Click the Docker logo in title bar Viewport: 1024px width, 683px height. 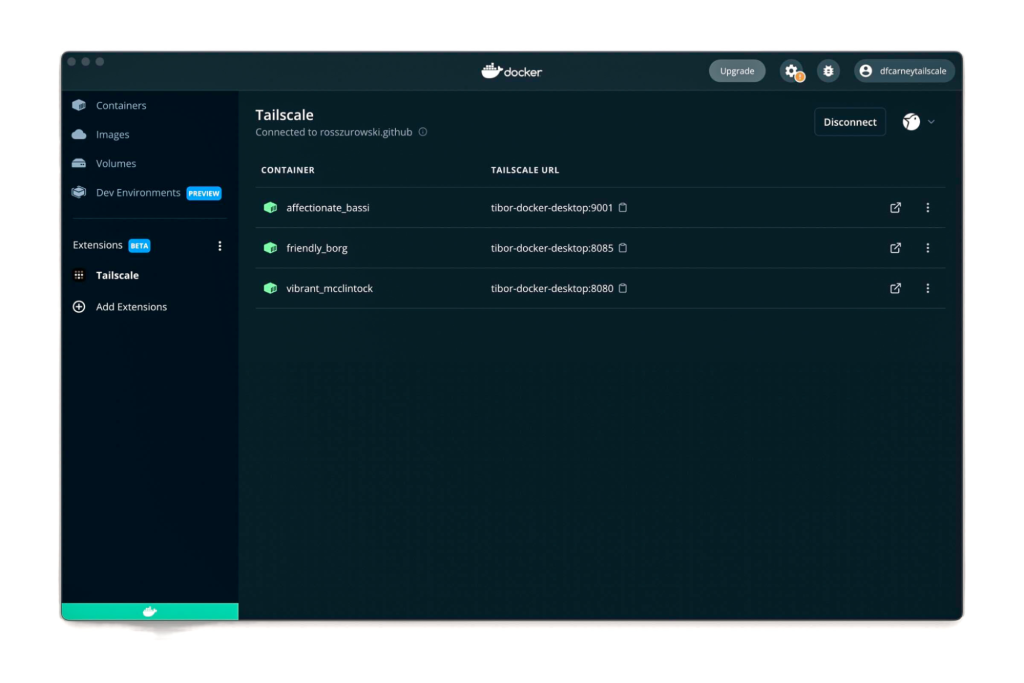coord(511,71)
